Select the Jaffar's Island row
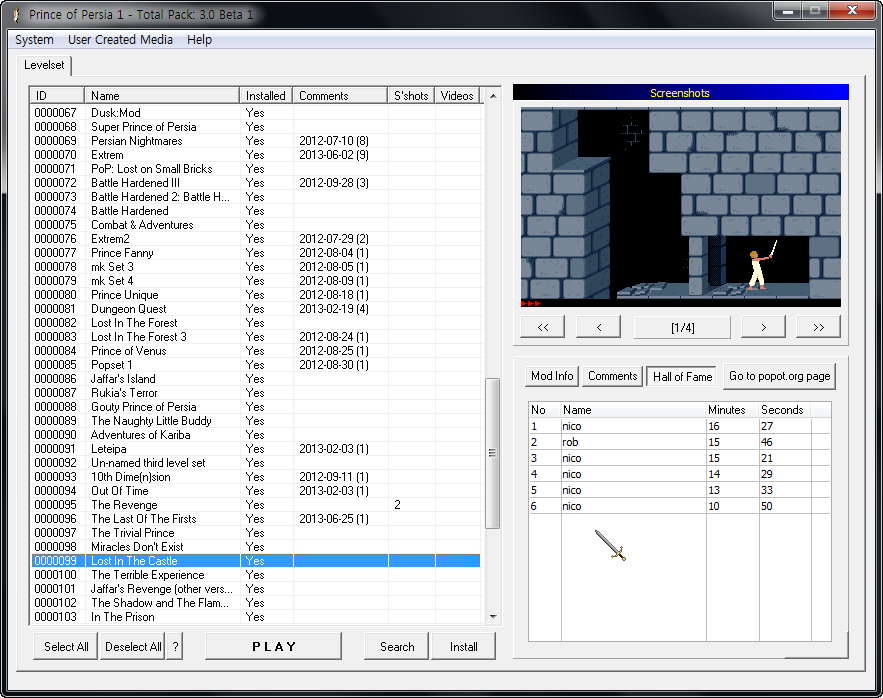Viewport: 883px width, 698px height. pos(256,379)
